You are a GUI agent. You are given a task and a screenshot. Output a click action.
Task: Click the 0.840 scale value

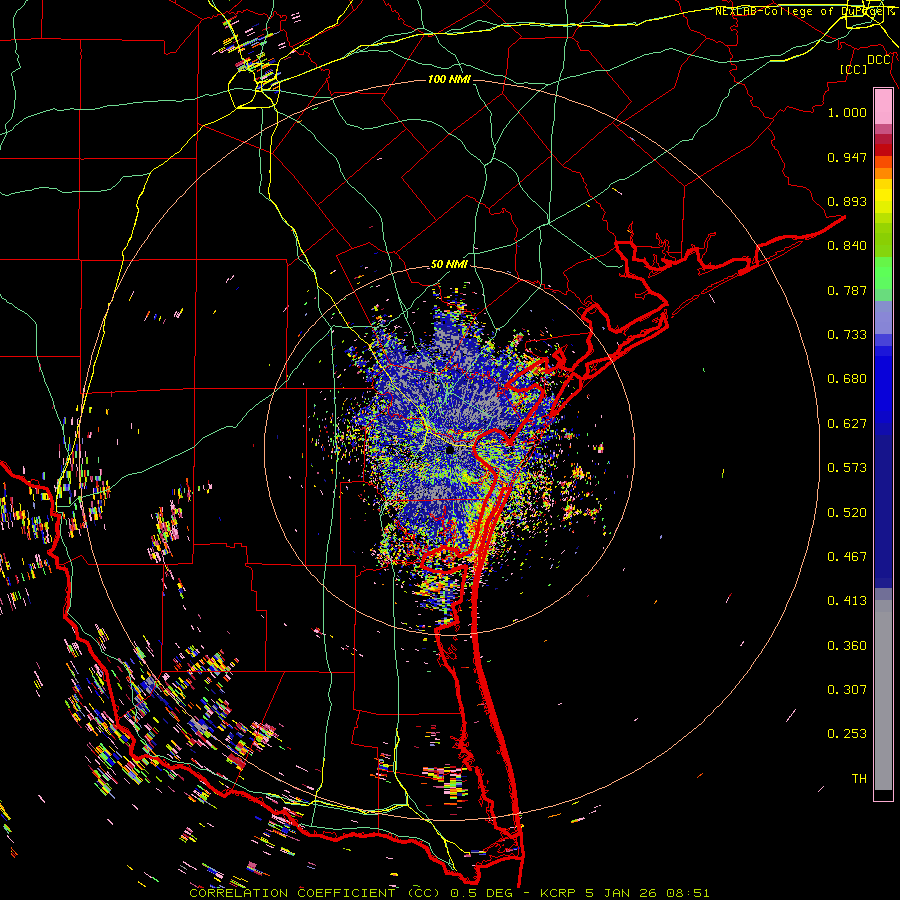[847, 246]
